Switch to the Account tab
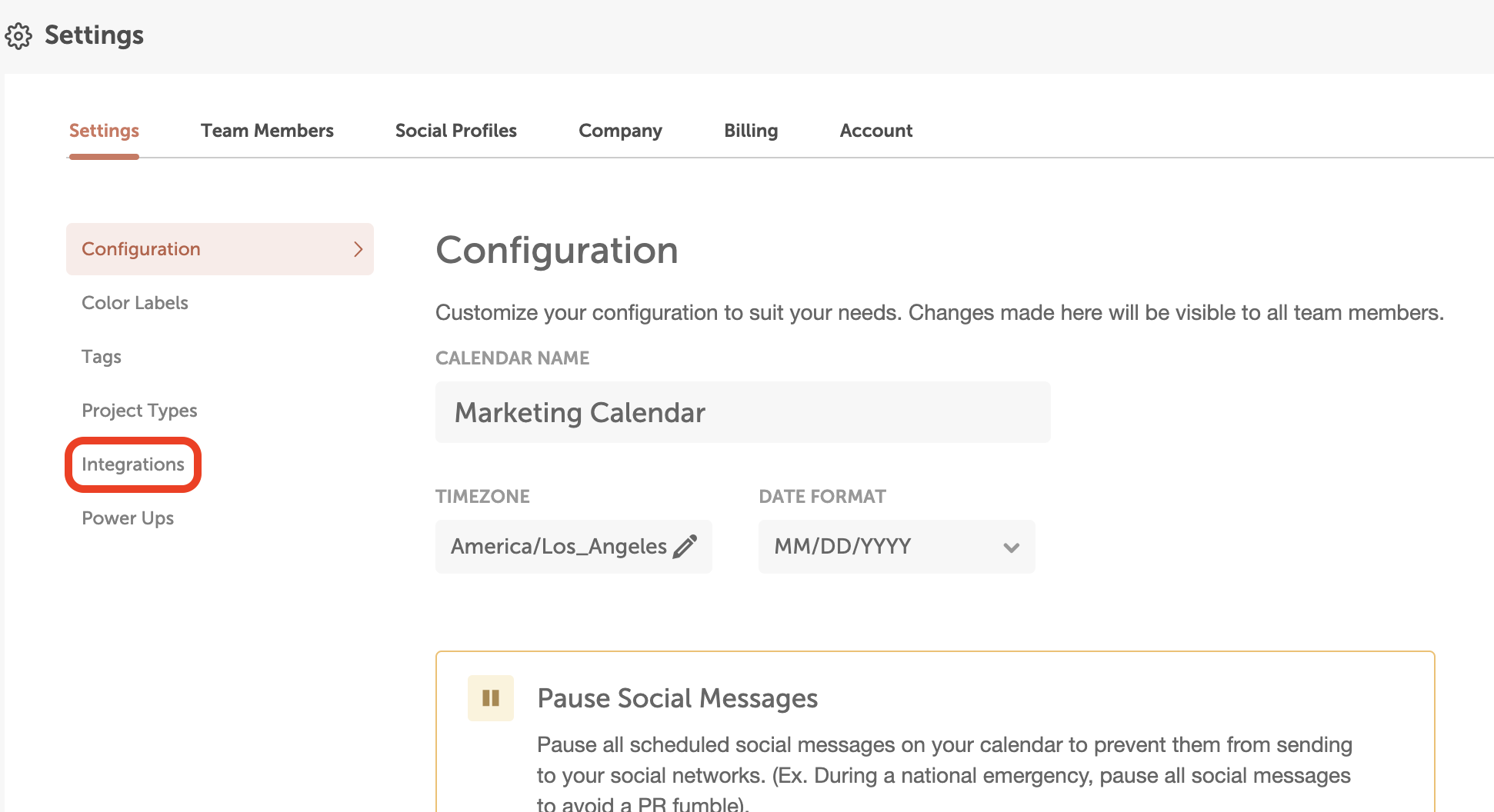Image resolution: width=1494 pixels, height=812 pixels. (876, 131)
